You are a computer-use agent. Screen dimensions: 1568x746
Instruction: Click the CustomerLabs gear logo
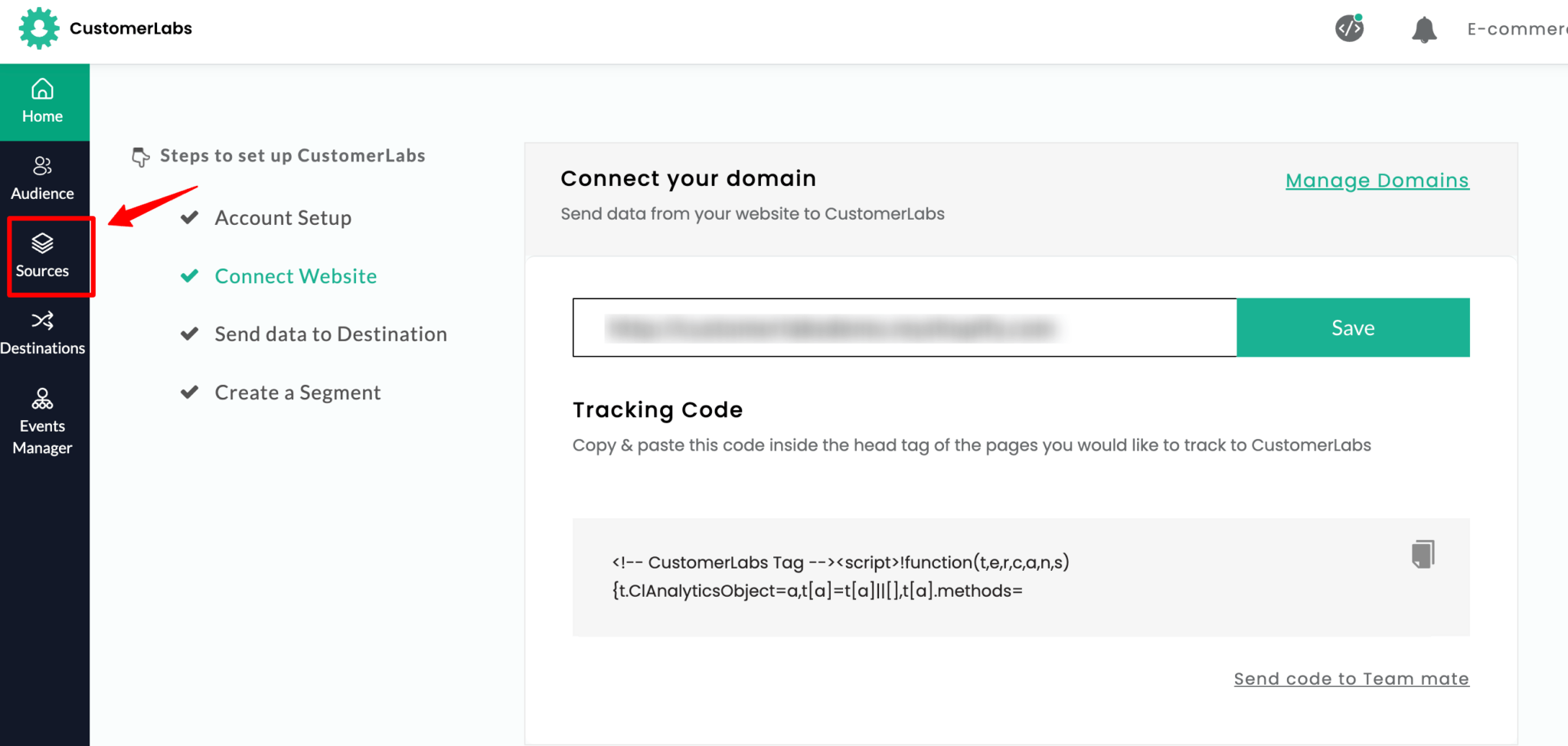(38, 28)
